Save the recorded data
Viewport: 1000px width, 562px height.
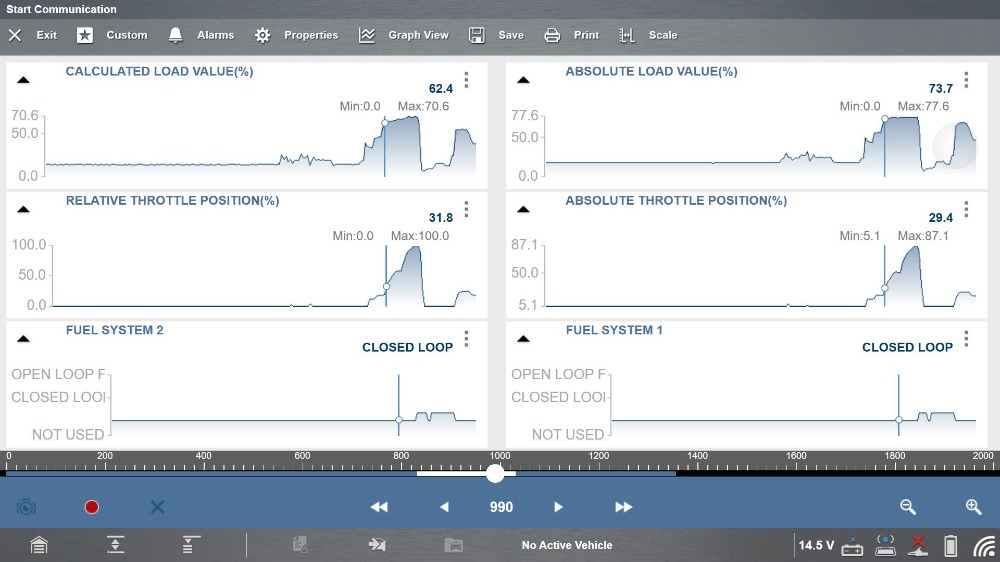(497, 35)
